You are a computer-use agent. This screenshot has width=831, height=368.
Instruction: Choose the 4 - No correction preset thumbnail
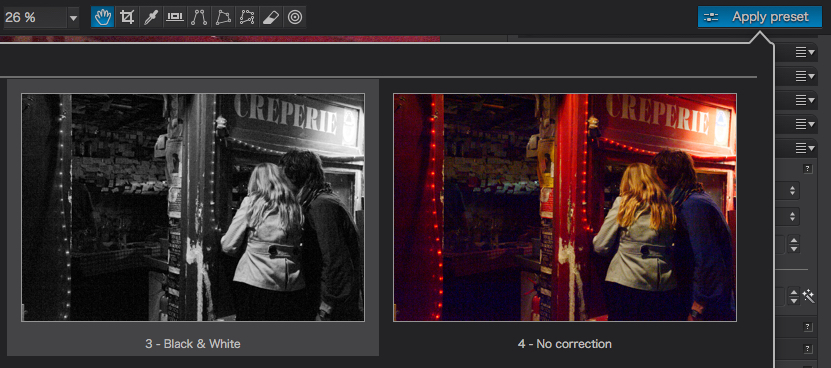tap(564, 207)
